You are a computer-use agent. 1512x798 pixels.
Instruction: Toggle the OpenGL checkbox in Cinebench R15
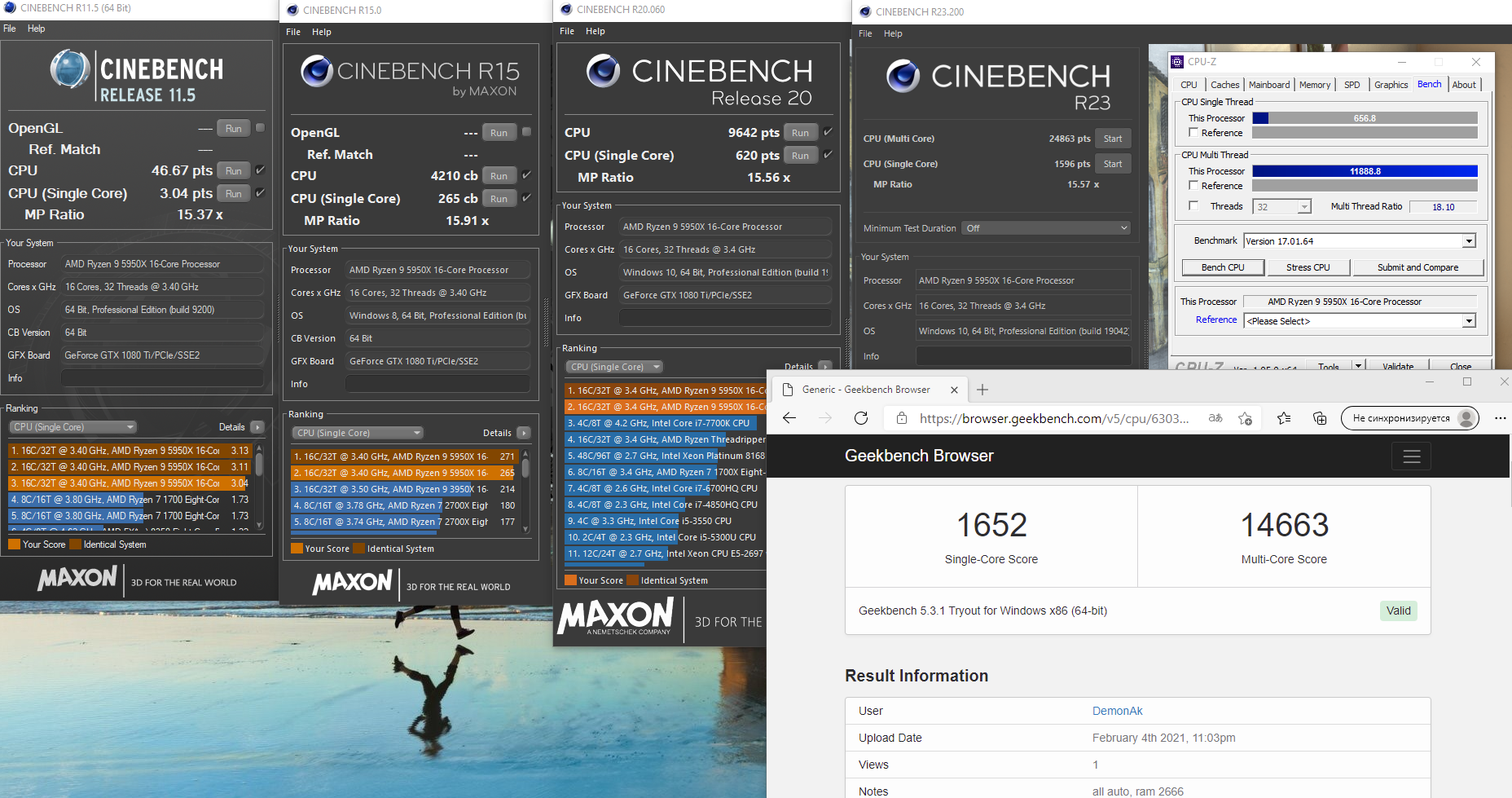tap(526, 132)
